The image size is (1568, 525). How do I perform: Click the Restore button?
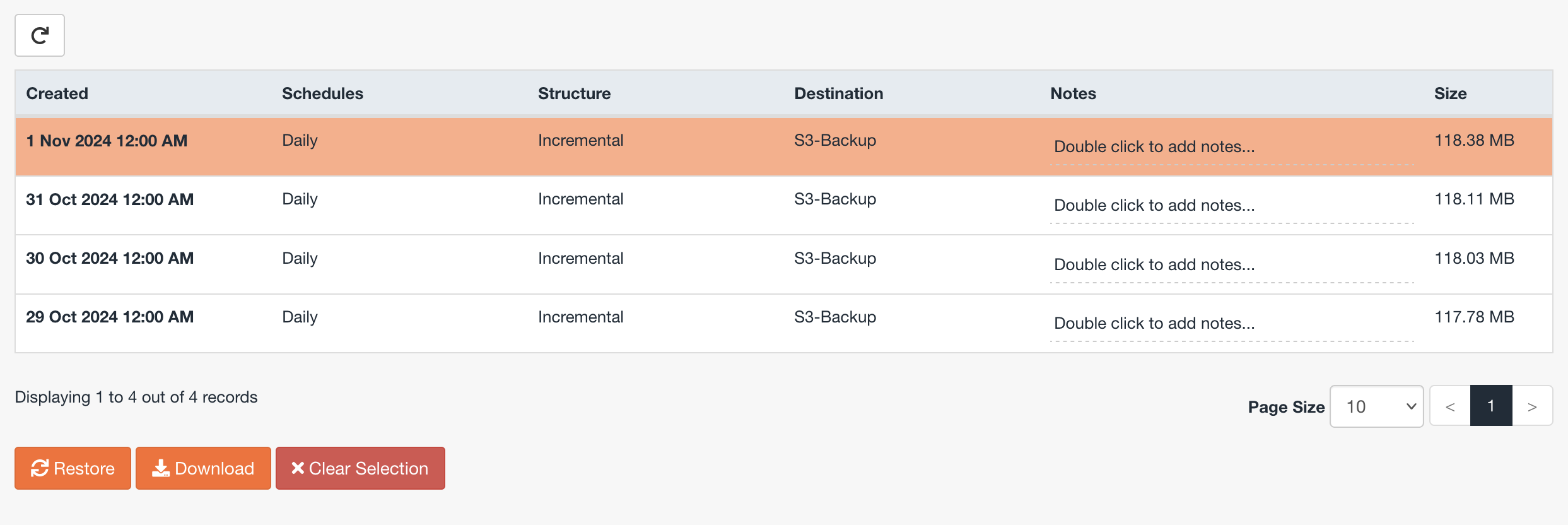pyautogui.click(x=73, y=468)
